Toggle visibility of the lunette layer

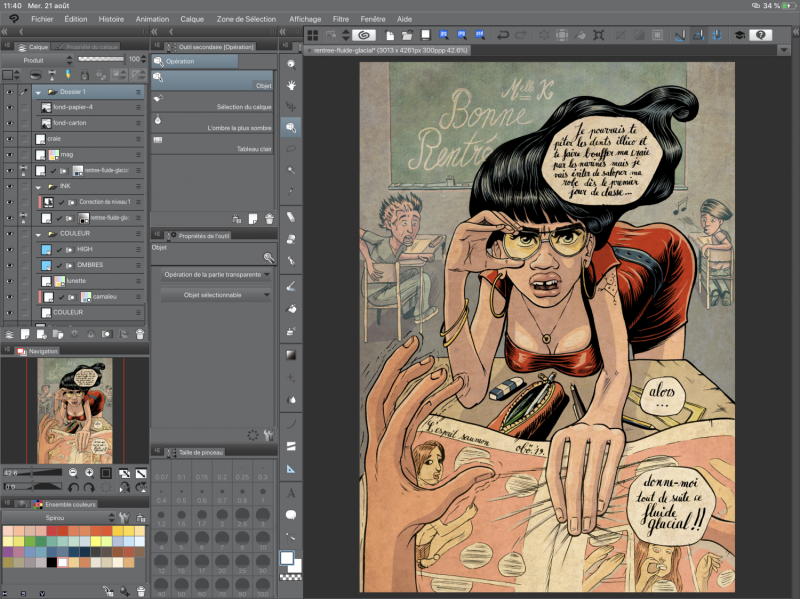click(9, 281)
